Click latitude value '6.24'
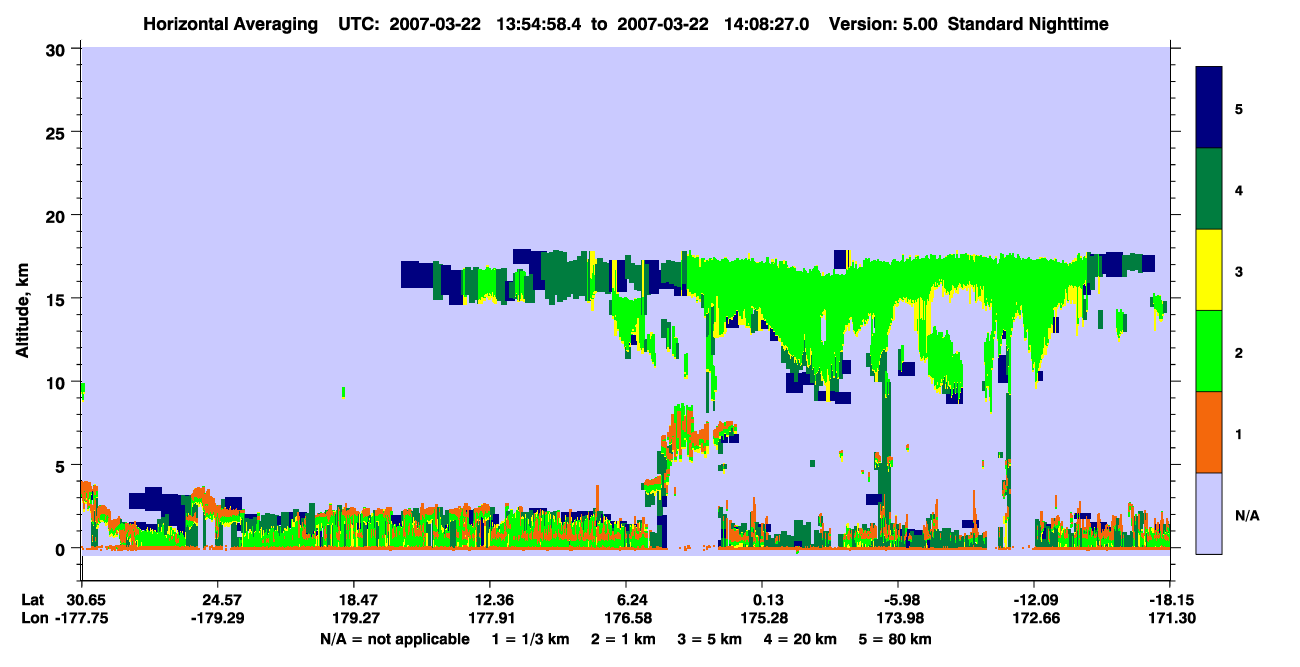Image resolution: width=1300 pixels, height=667 pixels. (x=626, y=600)
